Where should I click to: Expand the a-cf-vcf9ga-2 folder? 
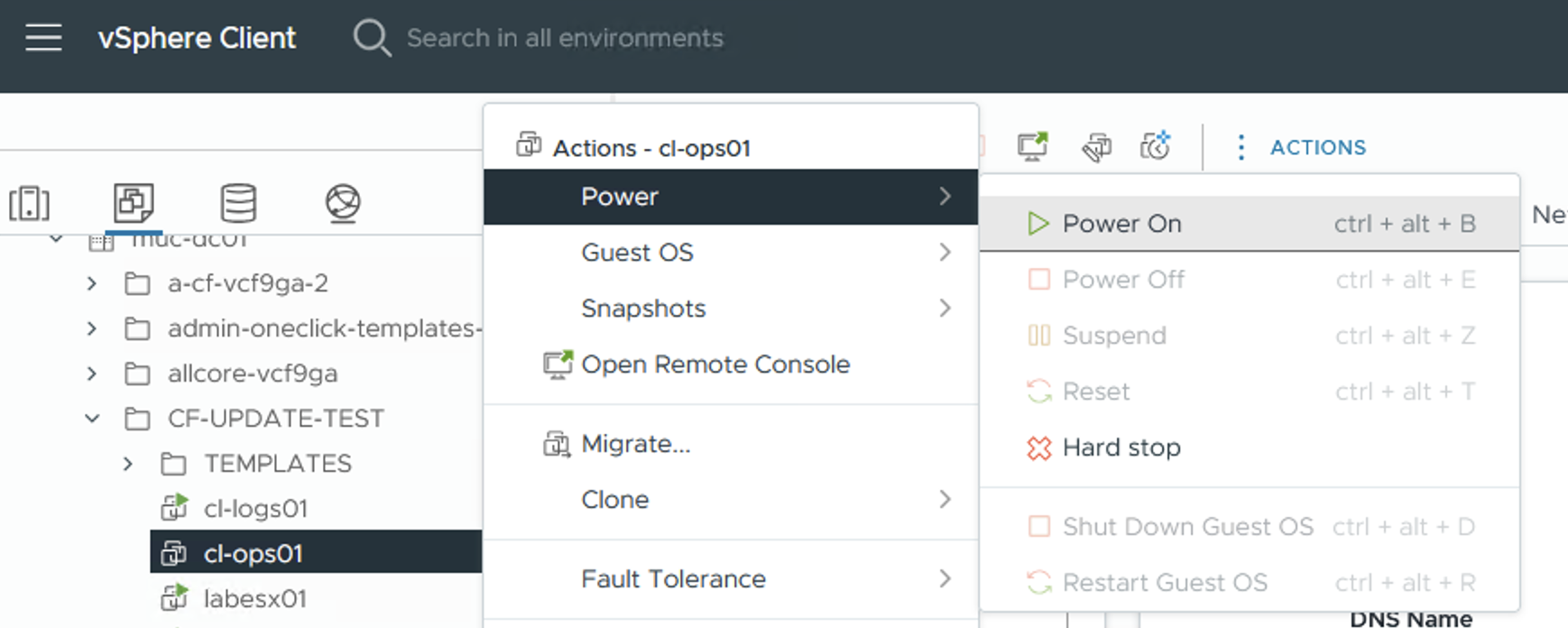[x=92, y=283]
